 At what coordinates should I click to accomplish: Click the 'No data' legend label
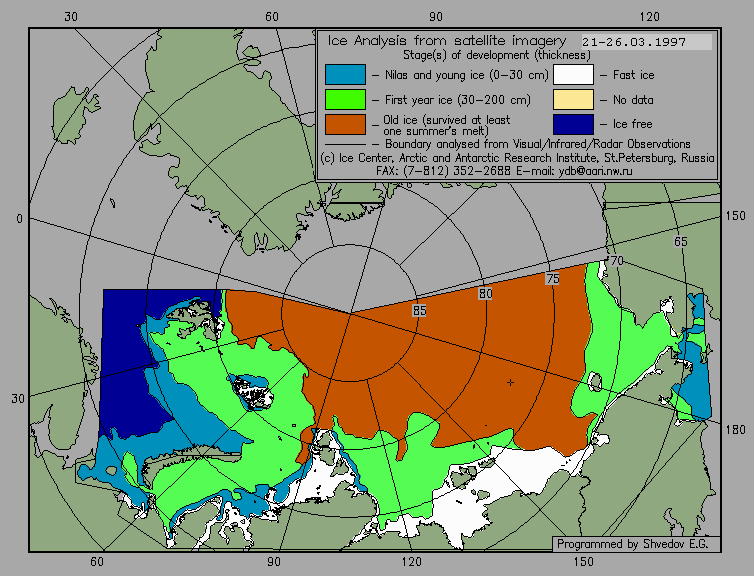click(633, 100)
